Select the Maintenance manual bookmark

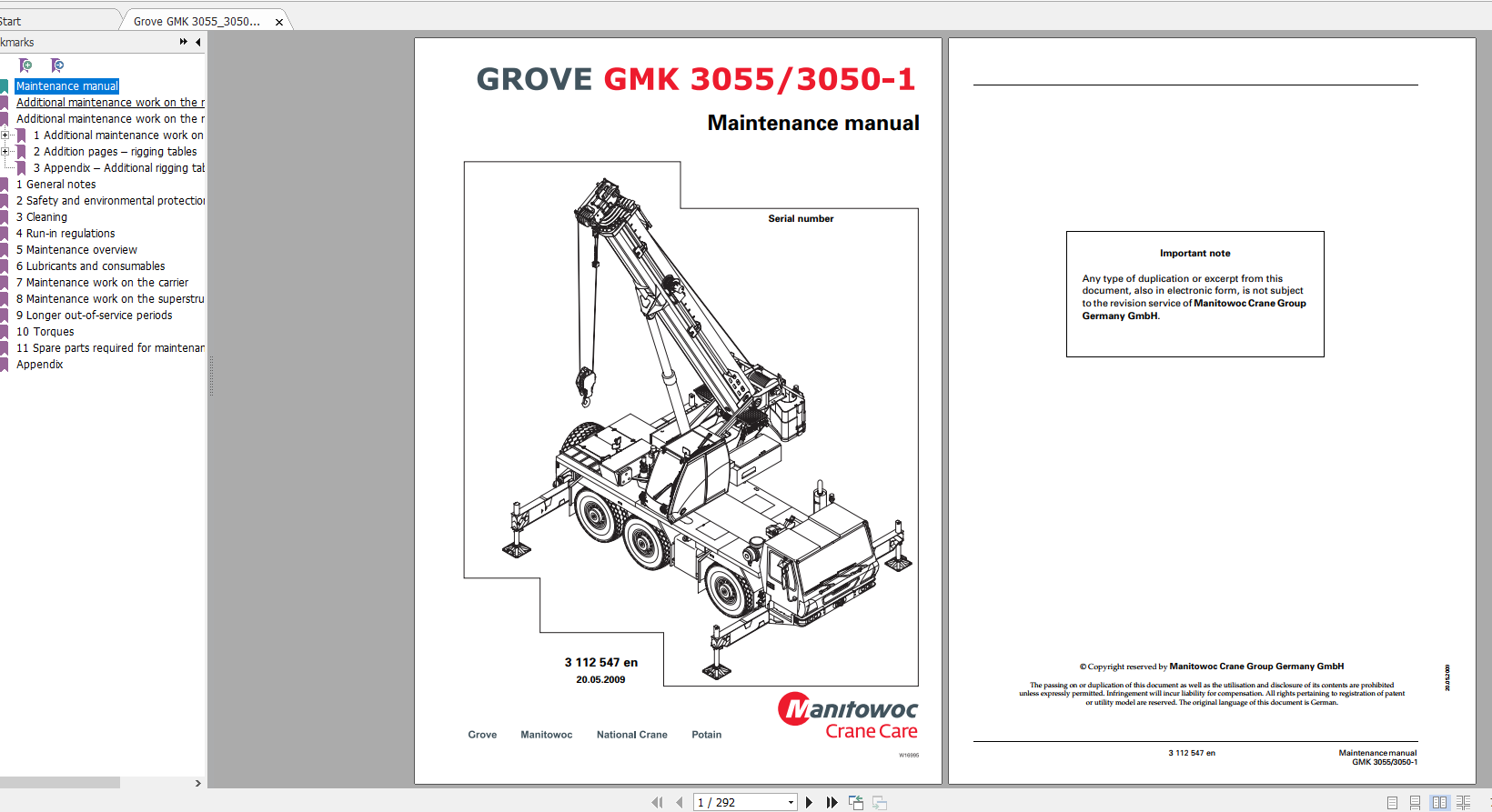[x=67, y=85]
